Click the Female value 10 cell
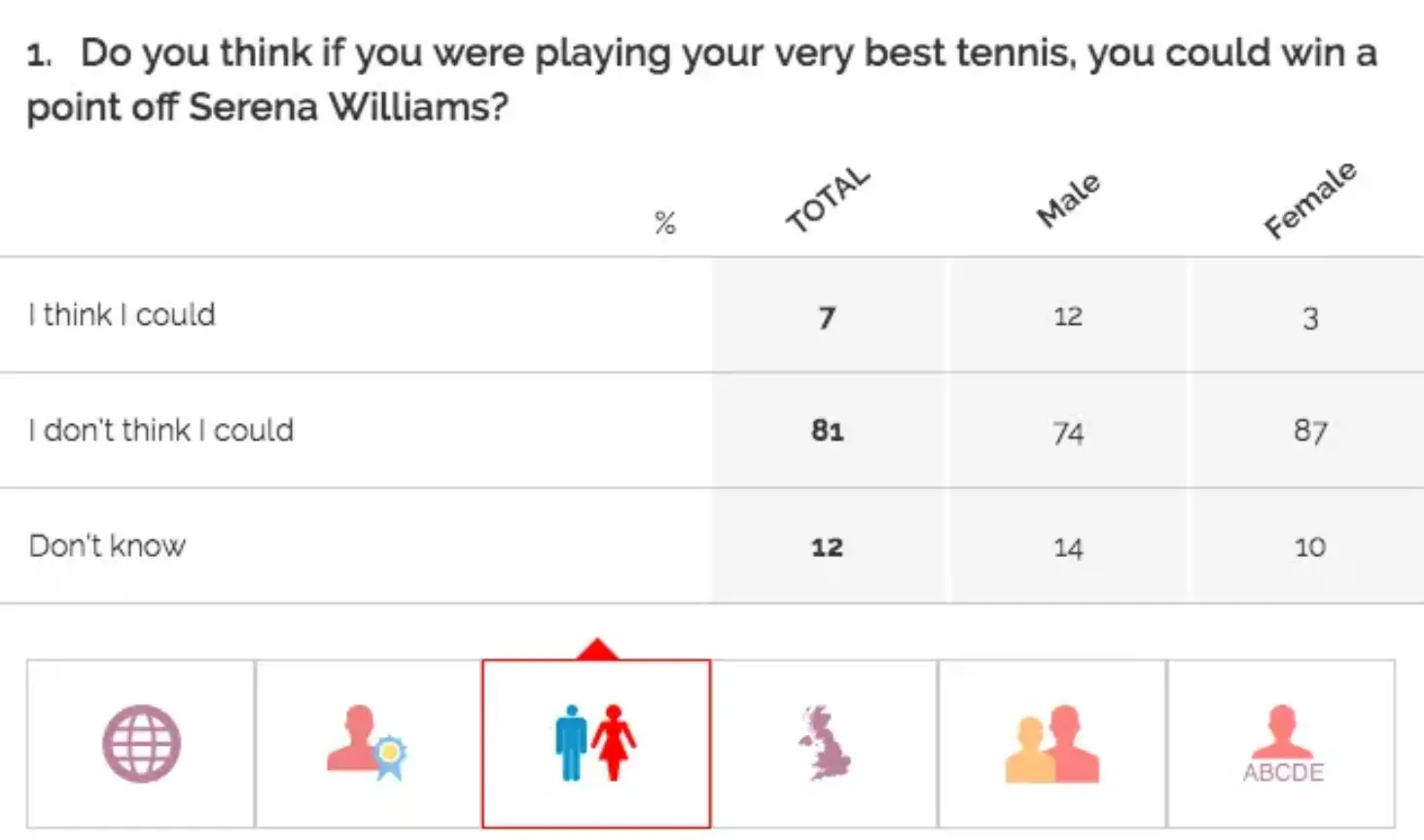This screenshot has height=840, width=1424. pos(1310,546)
